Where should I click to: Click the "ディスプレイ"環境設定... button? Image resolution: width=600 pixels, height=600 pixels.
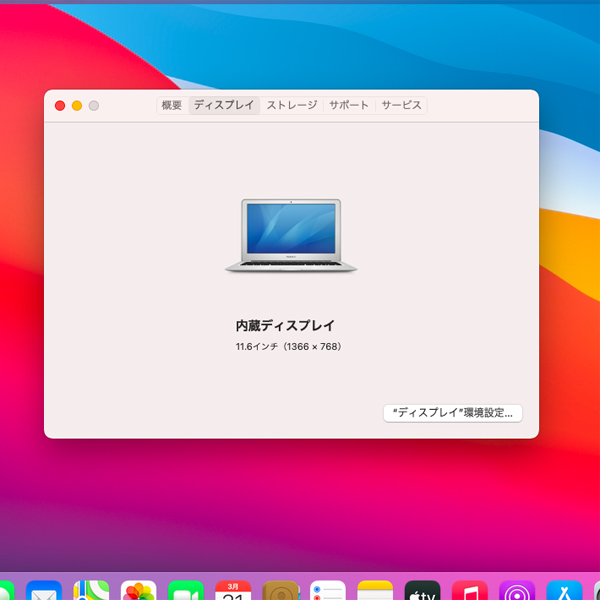[x=453, y=412]
